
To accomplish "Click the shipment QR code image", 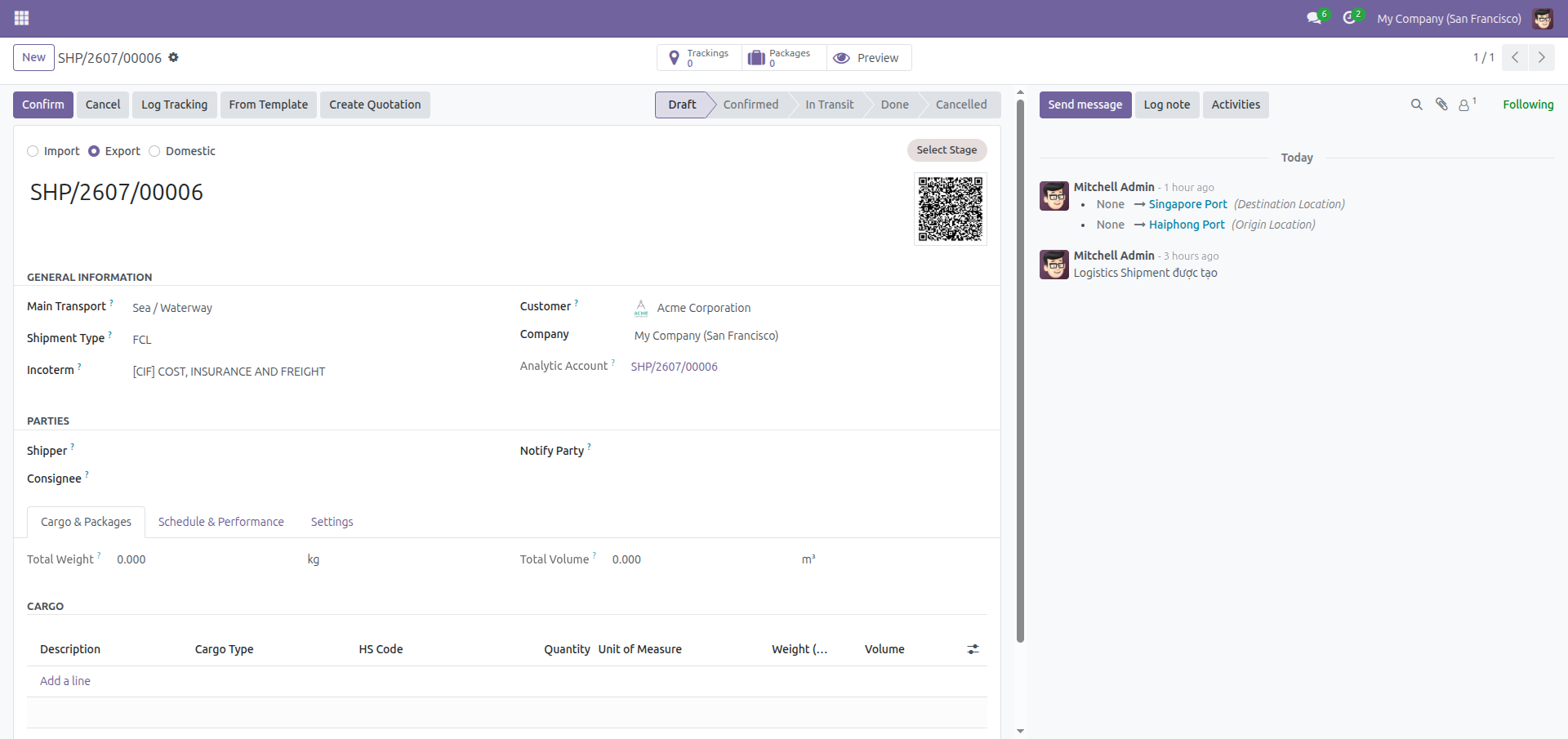I will tap(951, 209).
